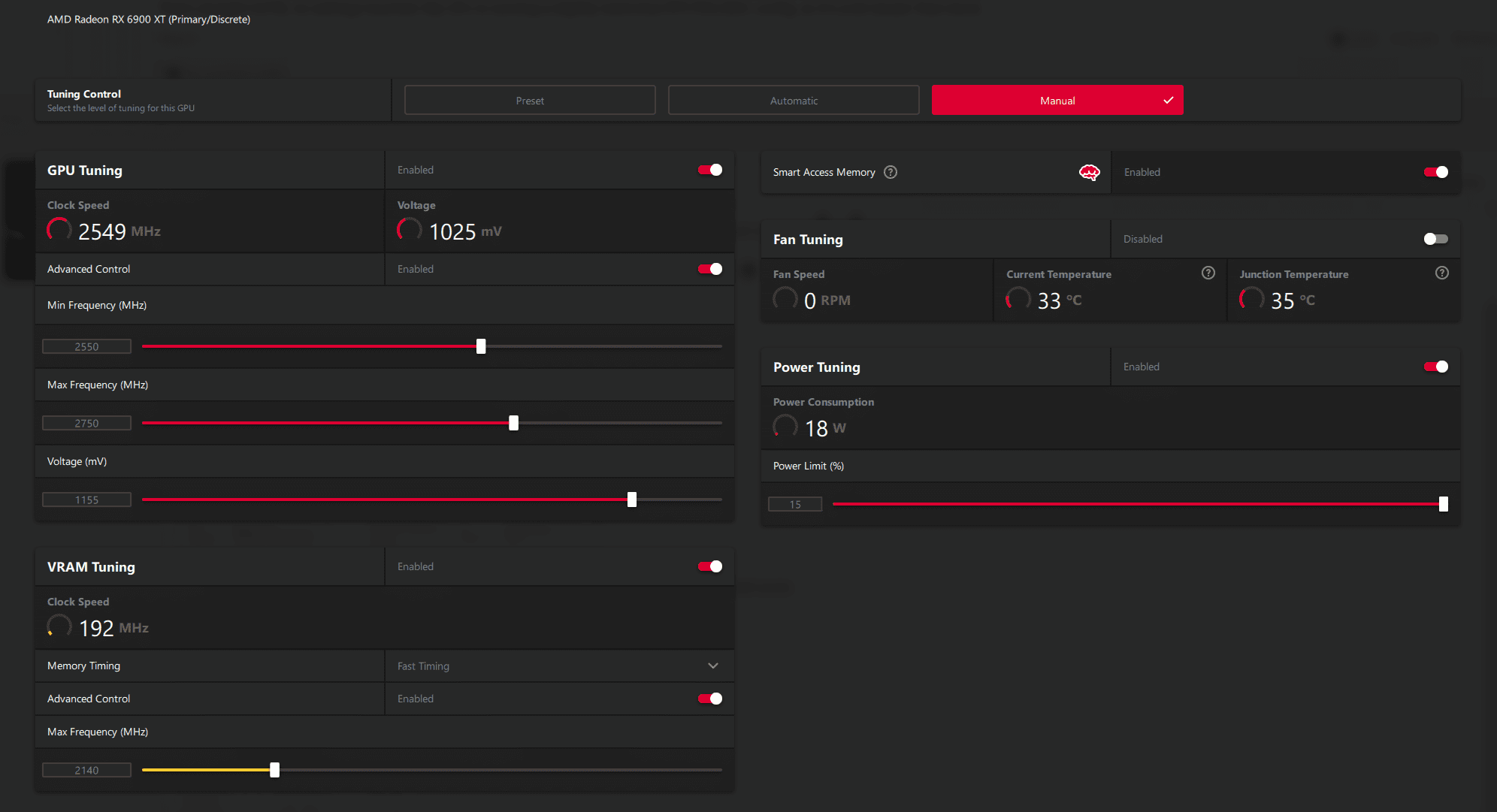This screenshot has height=812, width=1497.
Task: Click the Fan Speed gauge icon
Action: point(785,299)
